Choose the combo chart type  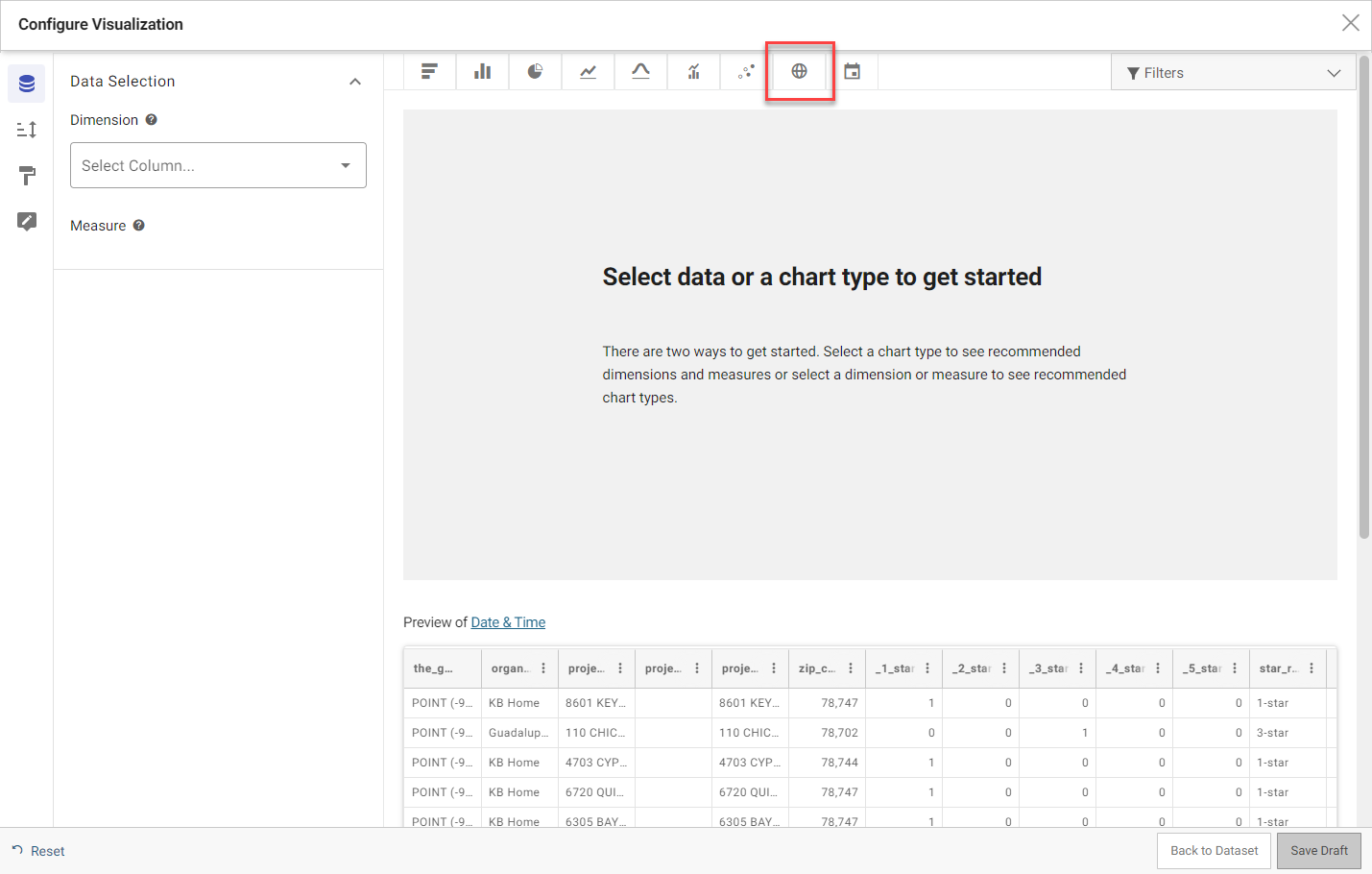[x=693, y=71]
